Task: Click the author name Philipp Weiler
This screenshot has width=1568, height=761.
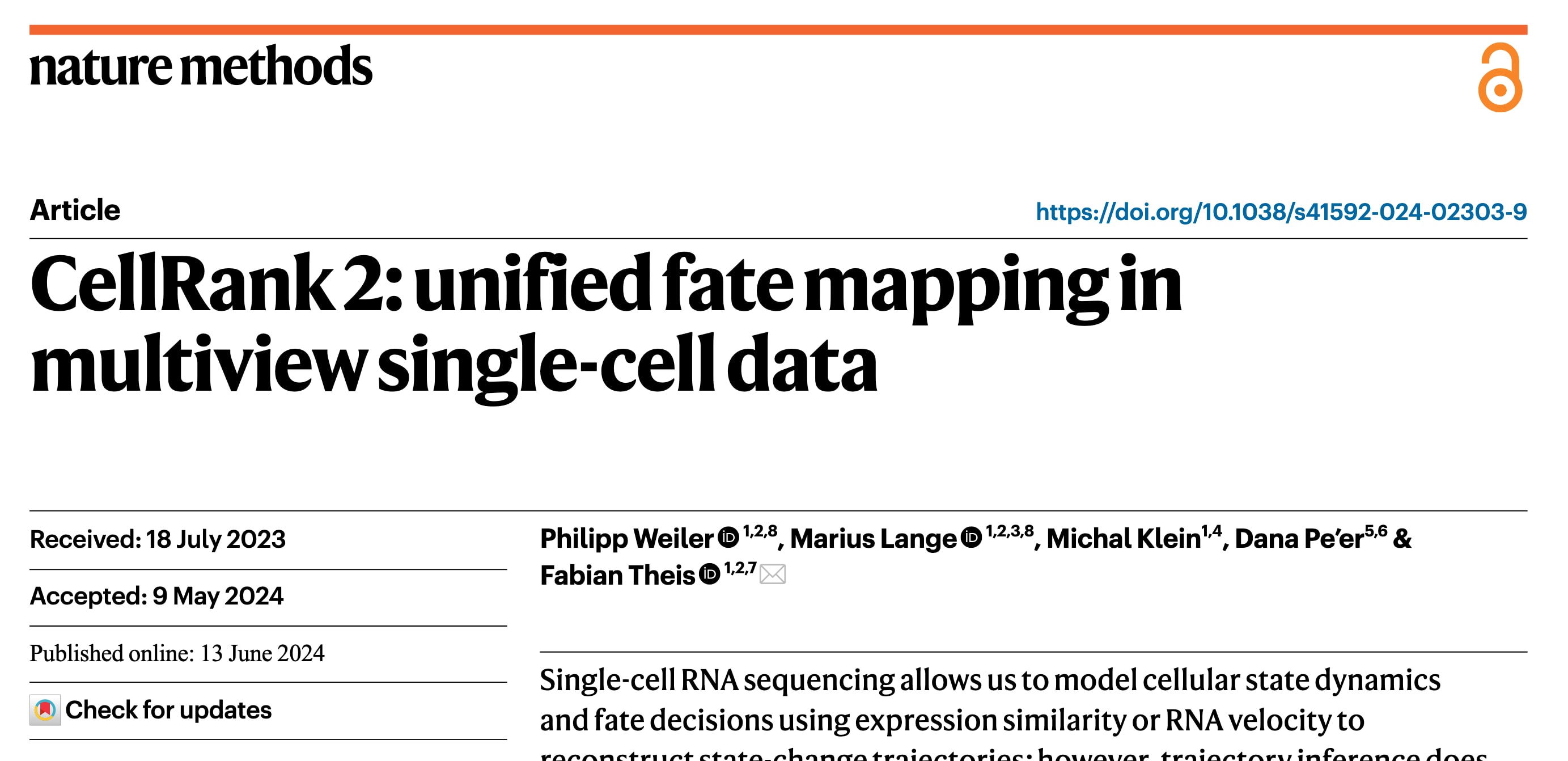Action: coord(626,539)
